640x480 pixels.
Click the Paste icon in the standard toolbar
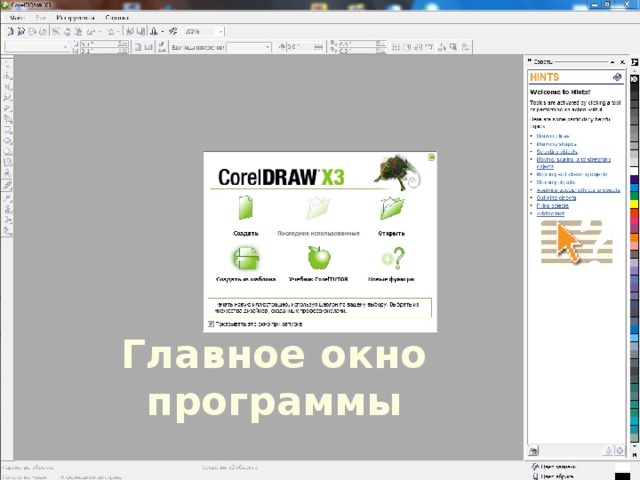[78, 31]
